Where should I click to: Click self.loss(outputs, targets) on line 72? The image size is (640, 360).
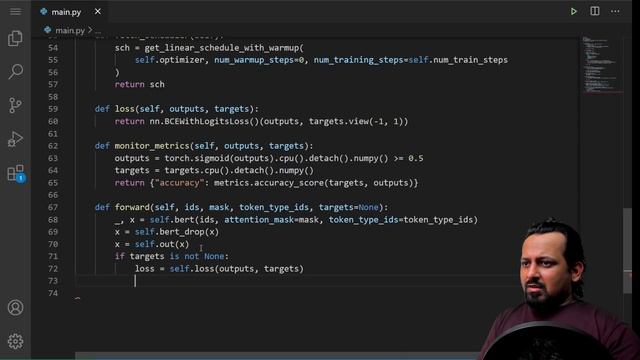(236, 269)
